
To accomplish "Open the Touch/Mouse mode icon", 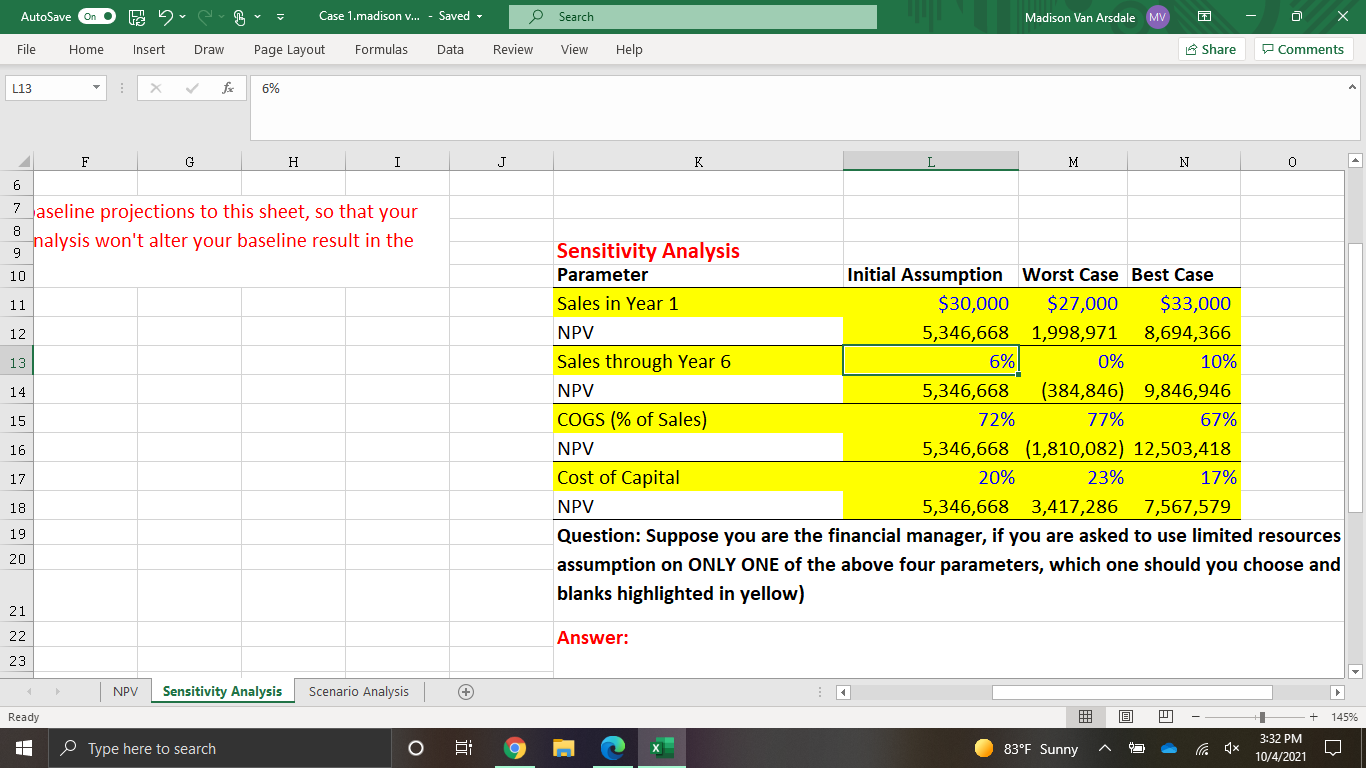I will tap(240, 17).
